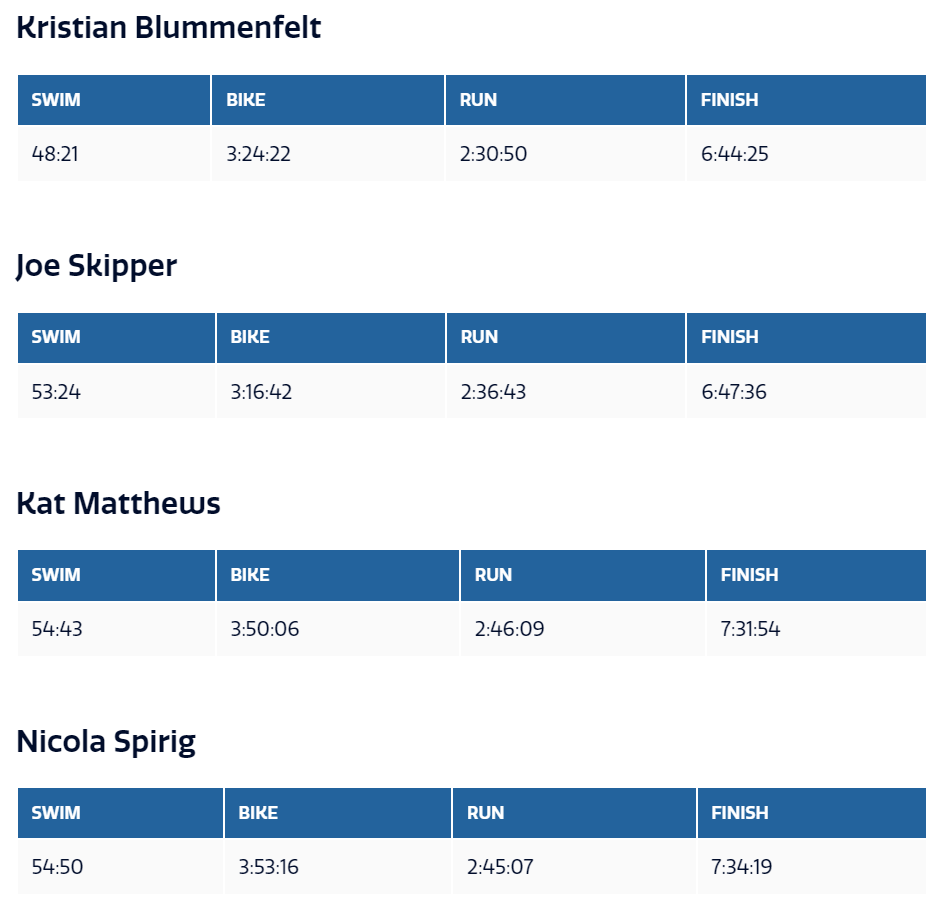Click the Nicola Spirig heading
Viewport: 936px width, 904px height.
click(106, 742)
